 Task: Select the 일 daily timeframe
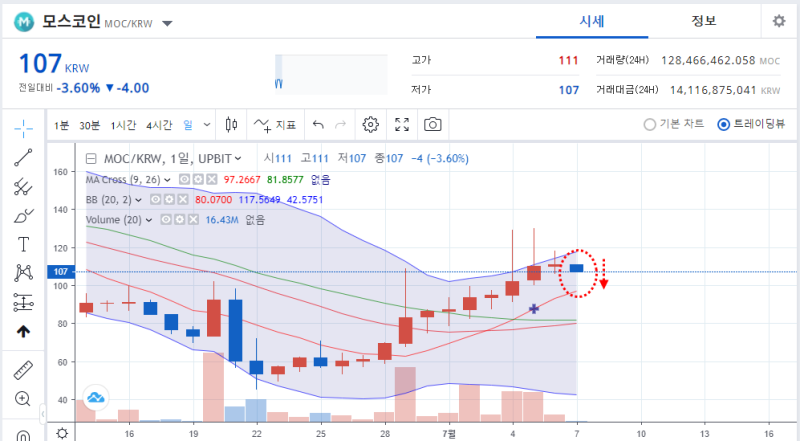188,125
